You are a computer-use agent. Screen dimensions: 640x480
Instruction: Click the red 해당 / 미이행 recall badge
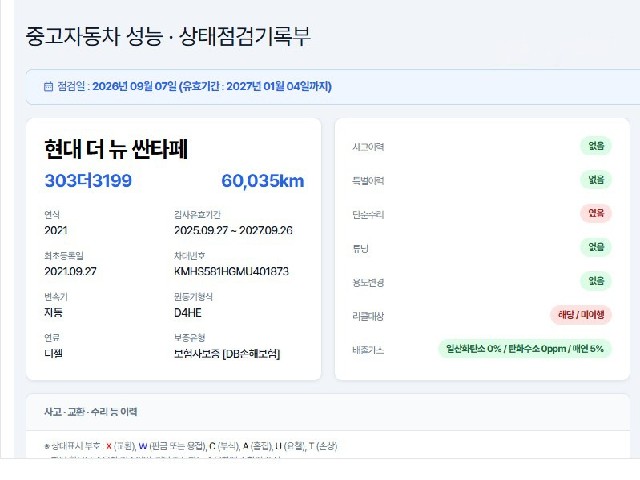click(x=581, y=315)
